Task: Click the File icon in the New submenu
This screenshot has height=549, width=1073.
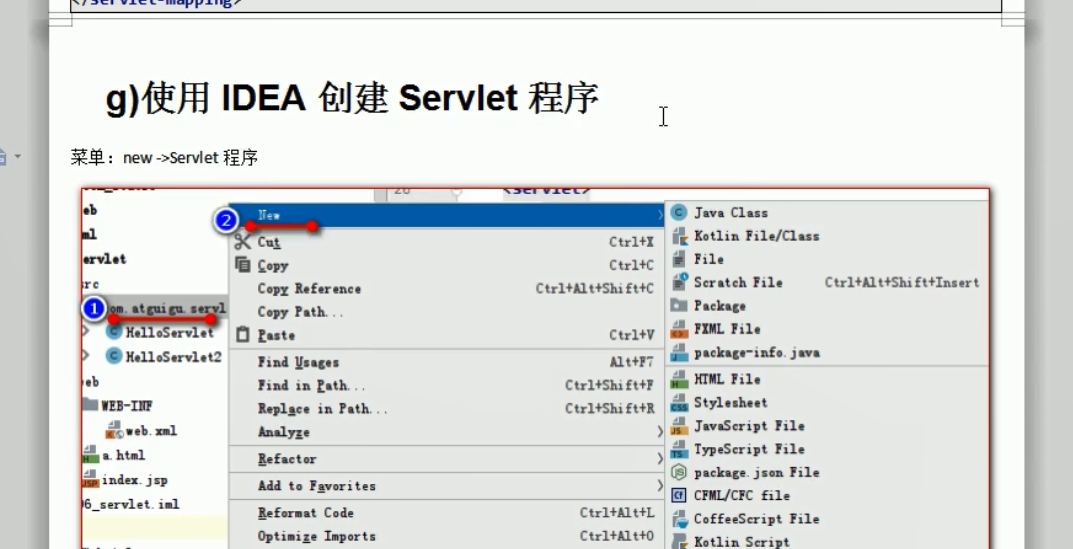Action: (x=679, y=259)
